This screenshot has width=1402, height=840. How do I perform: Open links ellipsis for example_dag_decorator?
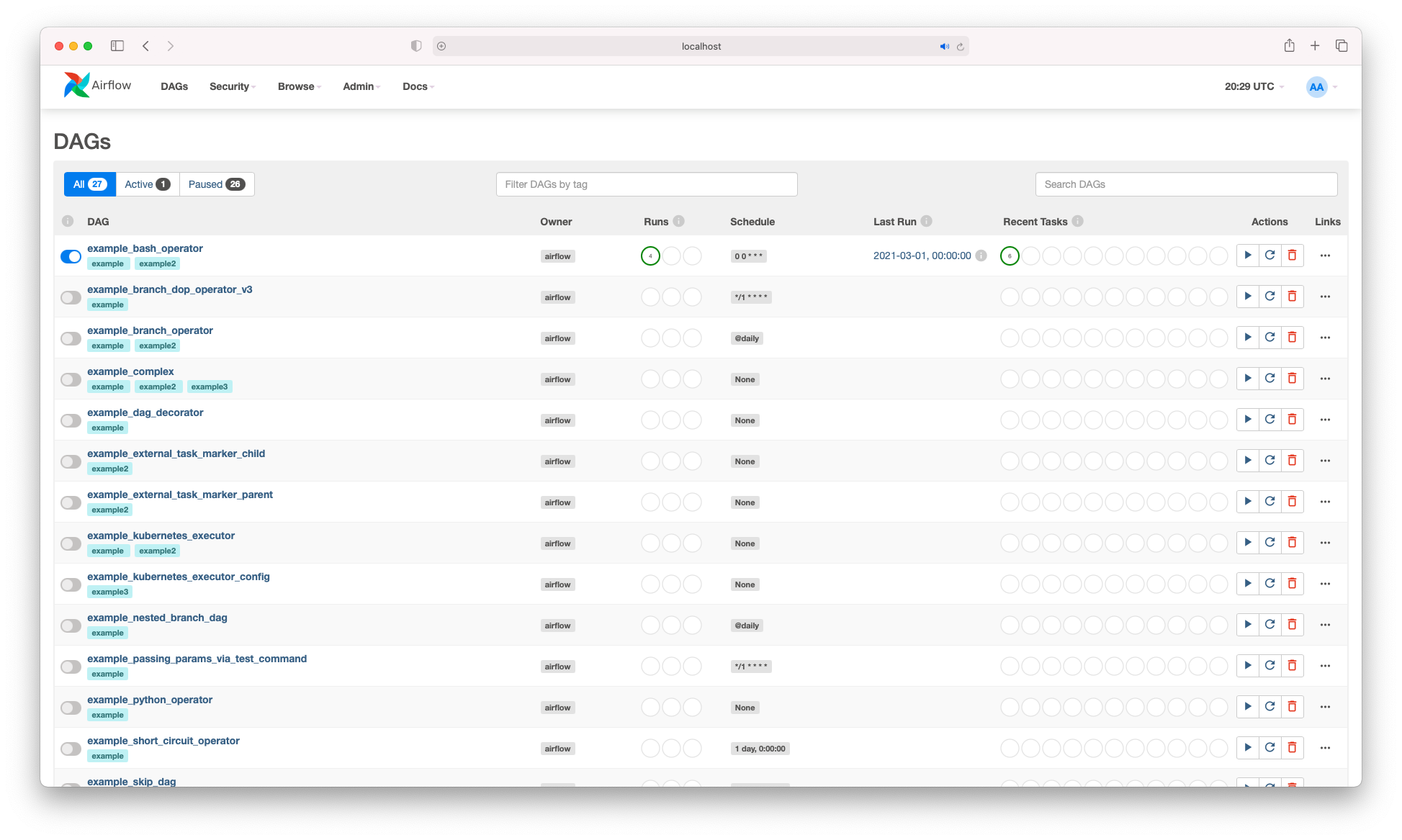pyautogui.click(x=1325, y=420)
